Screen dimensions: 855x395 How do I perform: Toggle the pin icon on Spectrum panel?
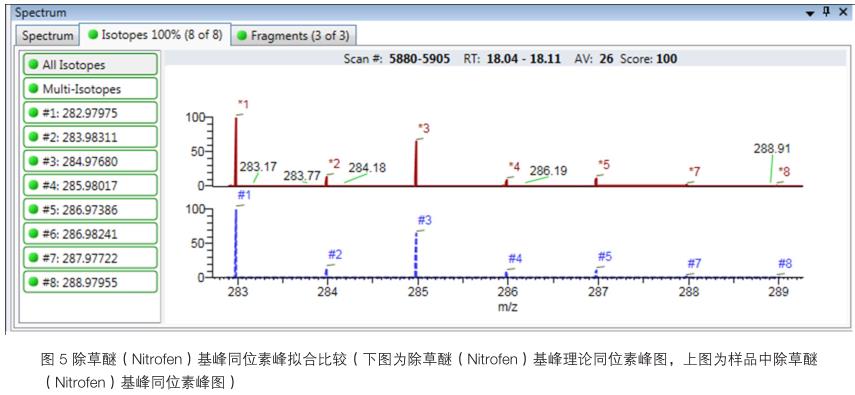(x=827, y=11)
